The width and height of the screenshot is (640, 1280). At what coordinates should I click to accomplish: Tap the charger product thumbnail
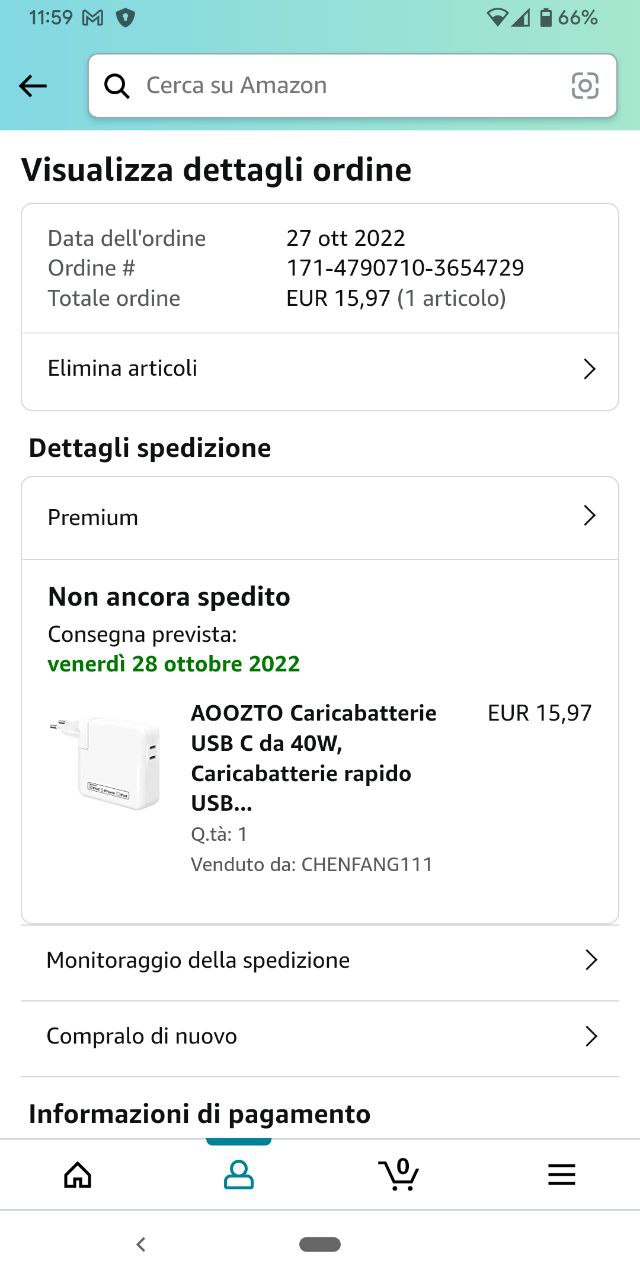tap(105, 762)
